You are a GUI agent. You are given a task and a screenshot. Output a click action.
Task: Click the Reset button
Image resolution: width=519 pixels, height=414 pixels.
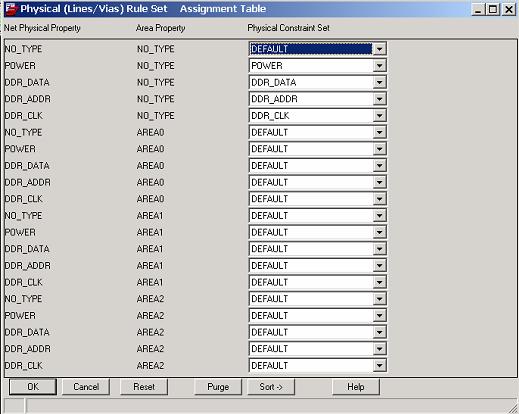click(144, 387)
